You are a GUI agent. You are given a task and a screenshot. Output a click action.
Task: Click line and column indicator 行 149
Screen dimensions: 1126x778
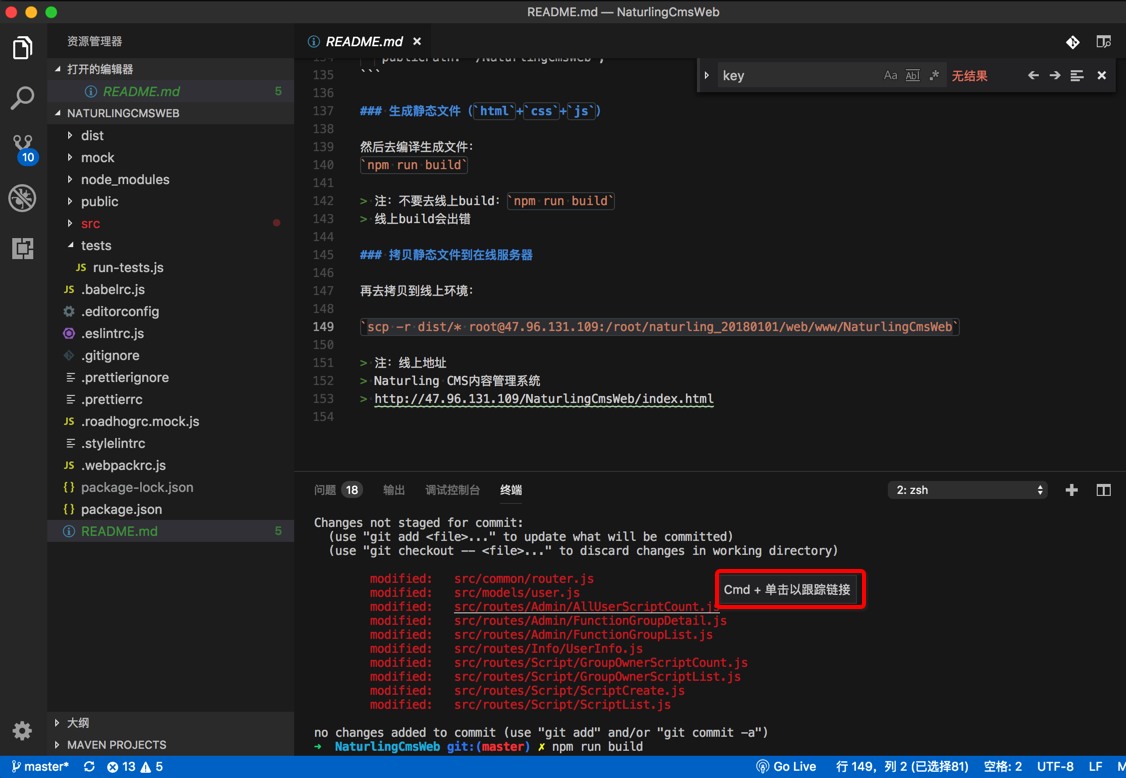(902, 767)
